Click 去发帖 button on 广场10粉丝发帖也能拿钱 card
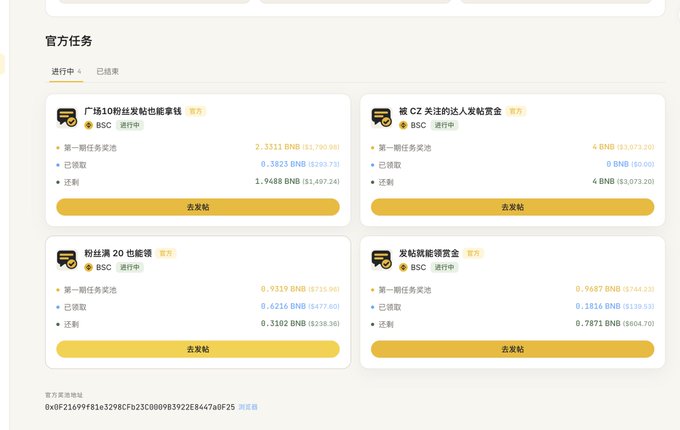This screenshot has width=680, height=430. (x=198, y=207)
